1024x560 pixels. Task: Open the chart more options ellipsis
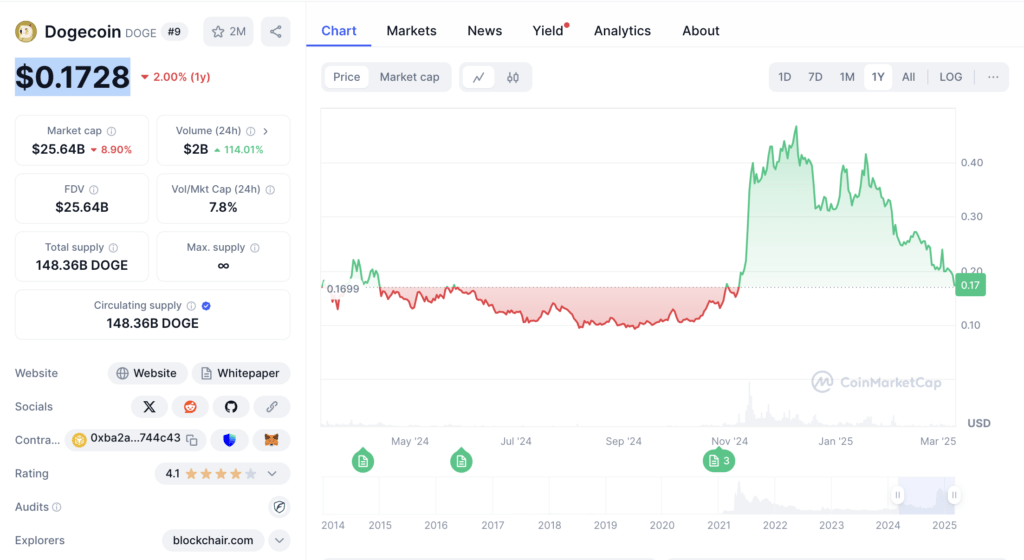tap(993, 77)
